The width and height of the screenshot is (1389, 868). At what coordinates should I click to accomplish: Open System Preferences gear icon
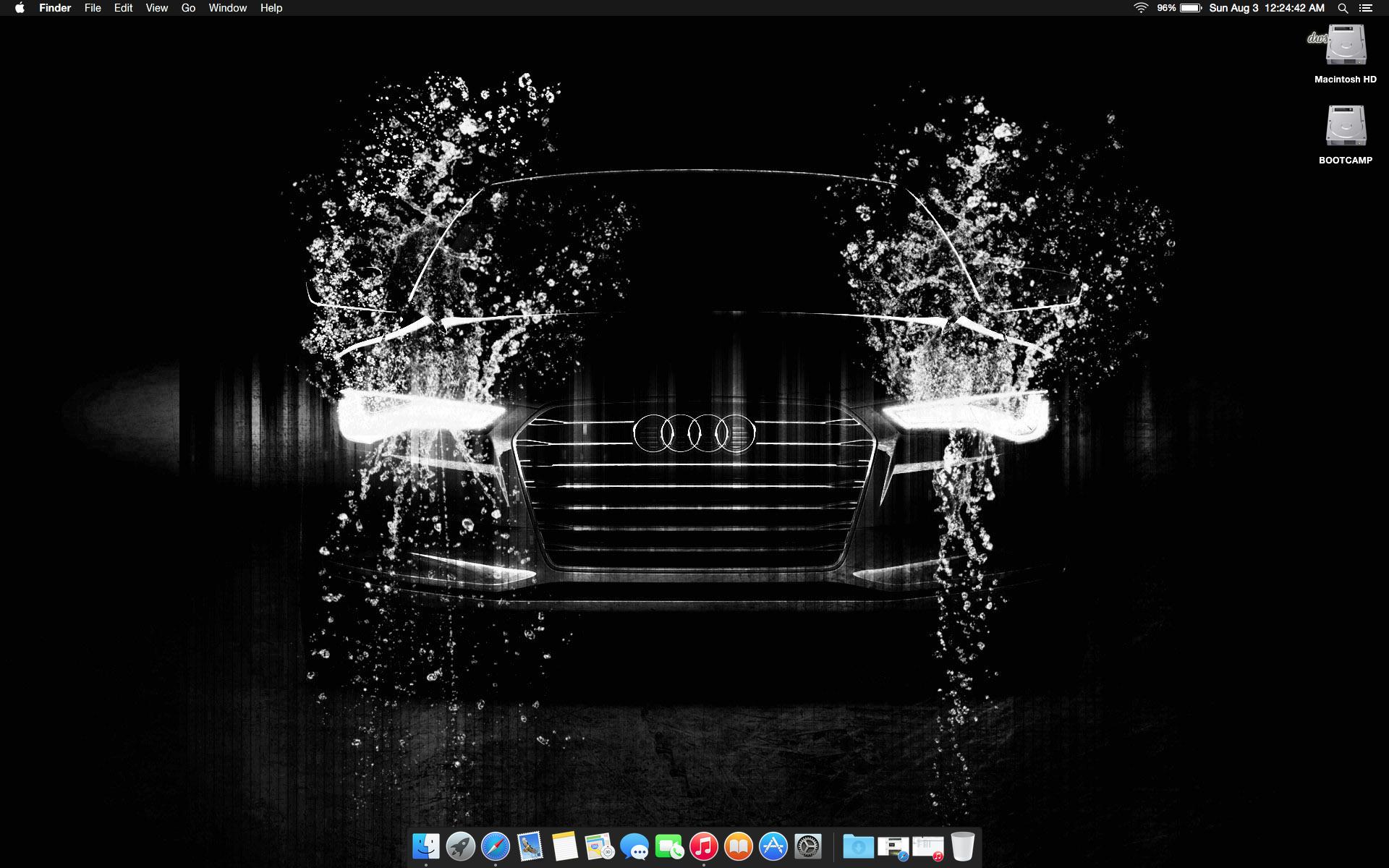click(808, 846)
